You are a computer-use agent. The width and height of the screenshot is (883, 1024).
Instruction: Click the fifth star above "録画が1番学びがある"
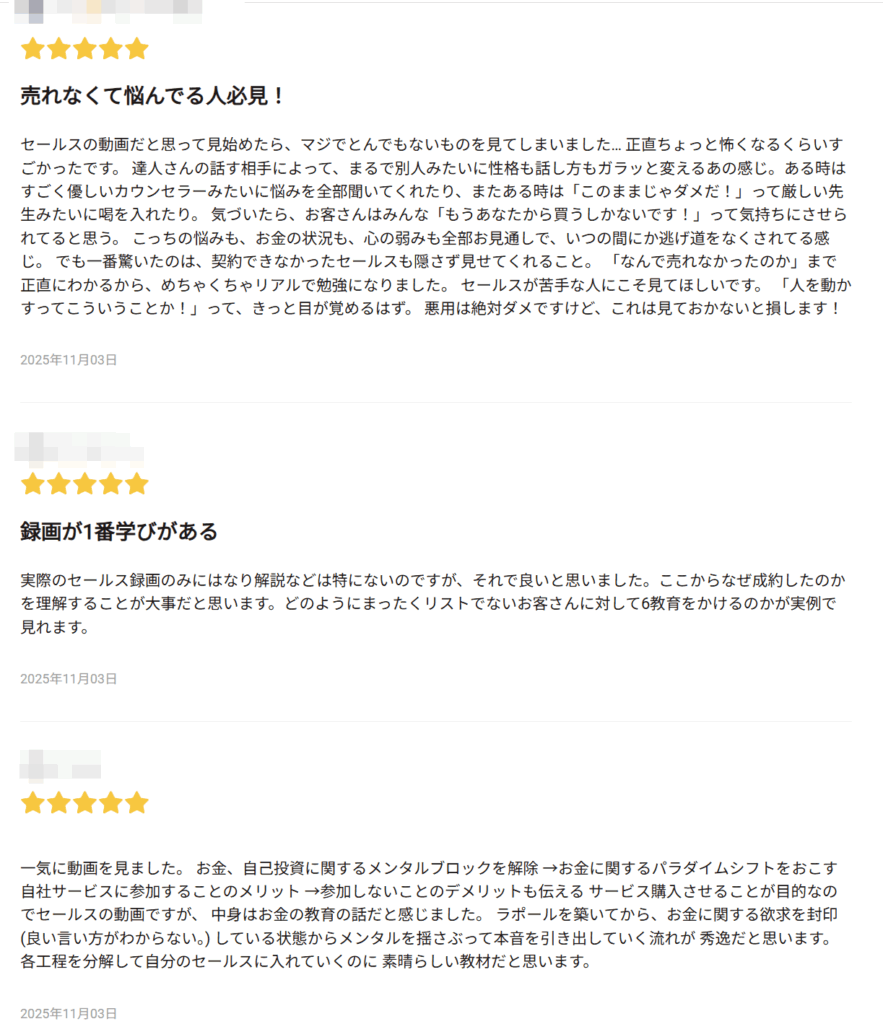click(x=137, y=485)
